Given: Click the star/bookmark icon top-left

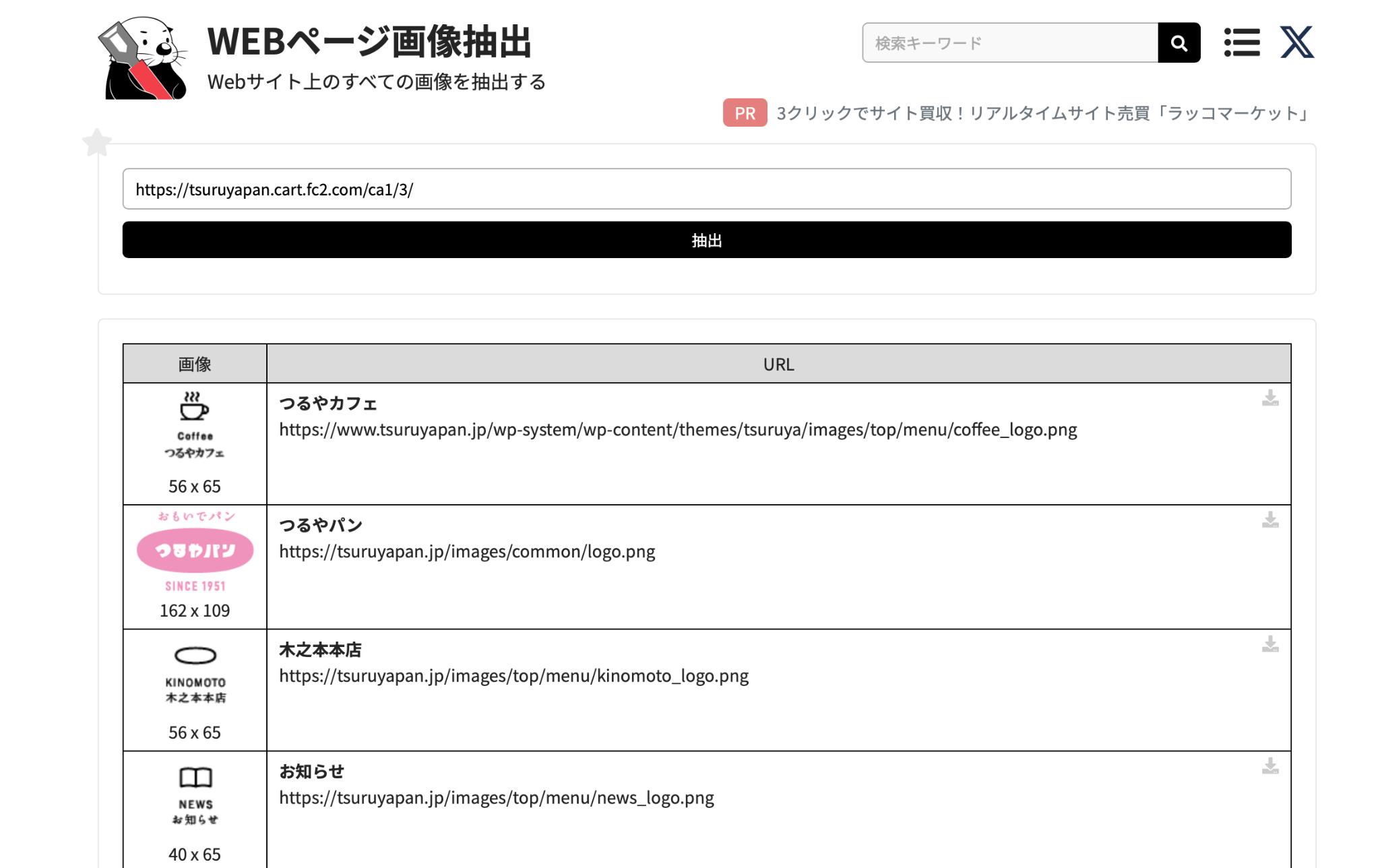Looking at the screenshot, I should coord(96,142).
